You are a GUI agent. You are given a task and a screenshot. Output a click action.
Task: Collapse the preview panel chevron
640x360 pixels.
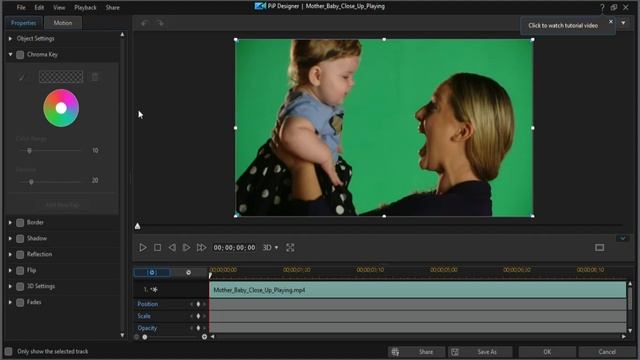pyautogui.click(x=622, y=238)
